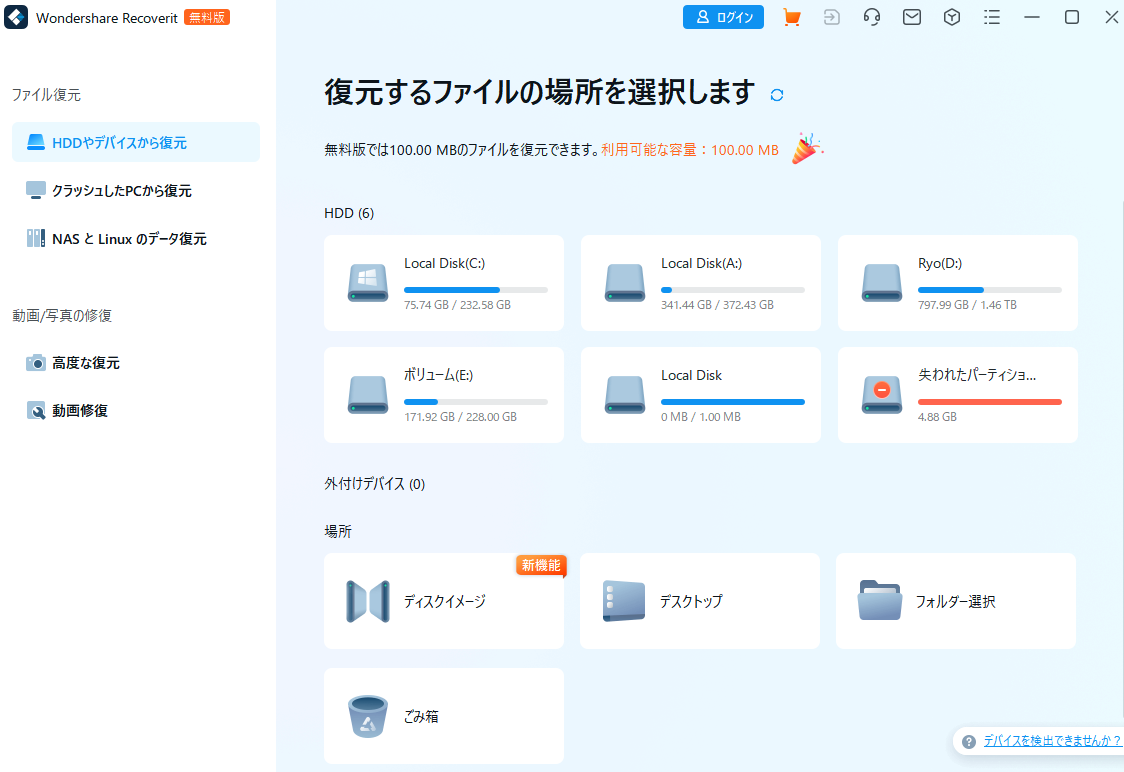Open フォルダー選択 with the folder icon
1124x772 pixels.
880,601
